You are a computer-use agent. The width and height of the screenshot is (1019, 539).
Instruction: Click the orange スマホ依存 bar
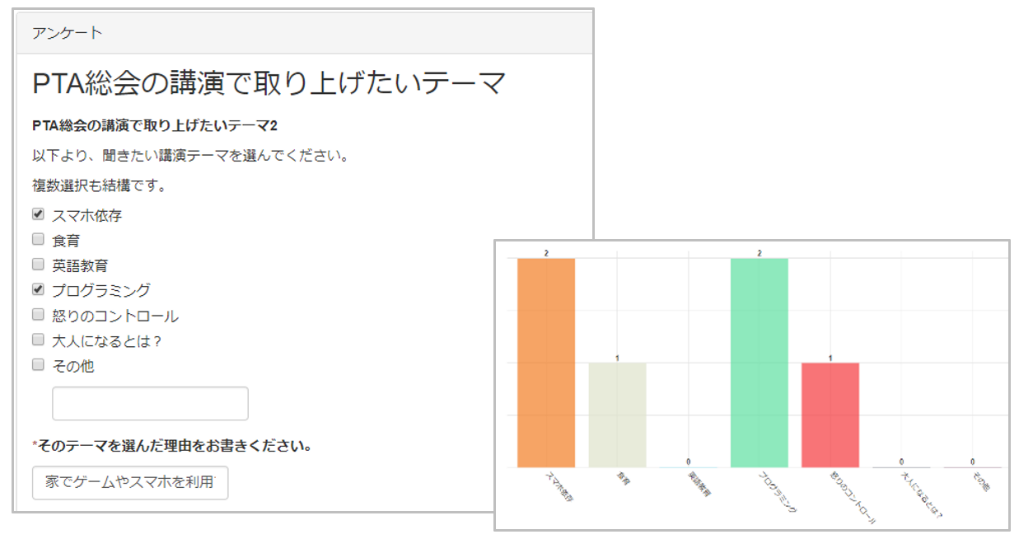pyautogui.click(x=546, y=362)
